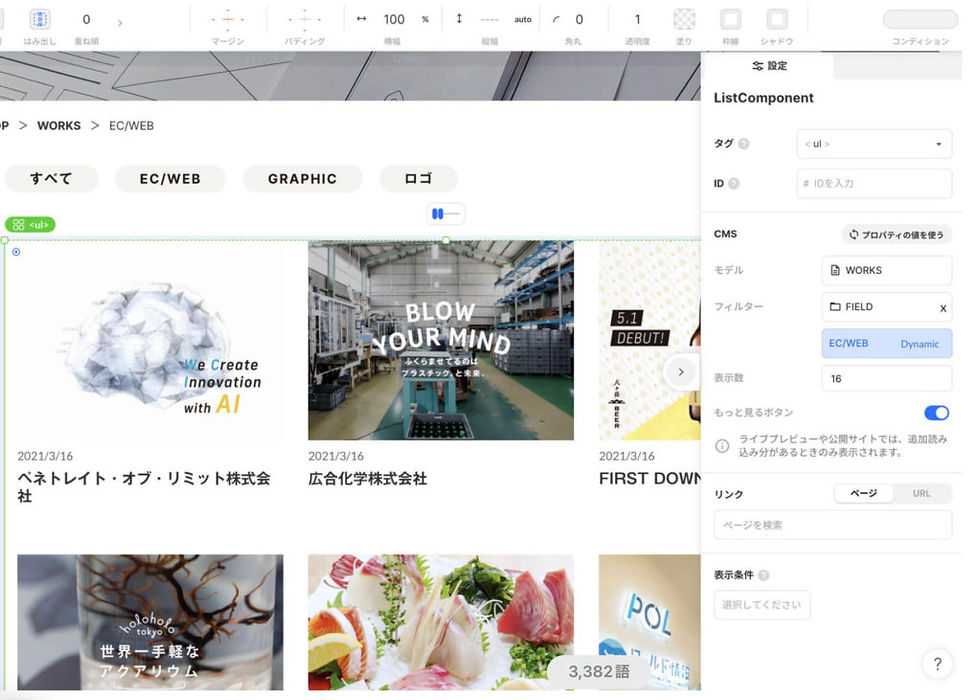This screenshot has height=700, width=980.
Task: Click the opacity value field
Action: point(637,19)
